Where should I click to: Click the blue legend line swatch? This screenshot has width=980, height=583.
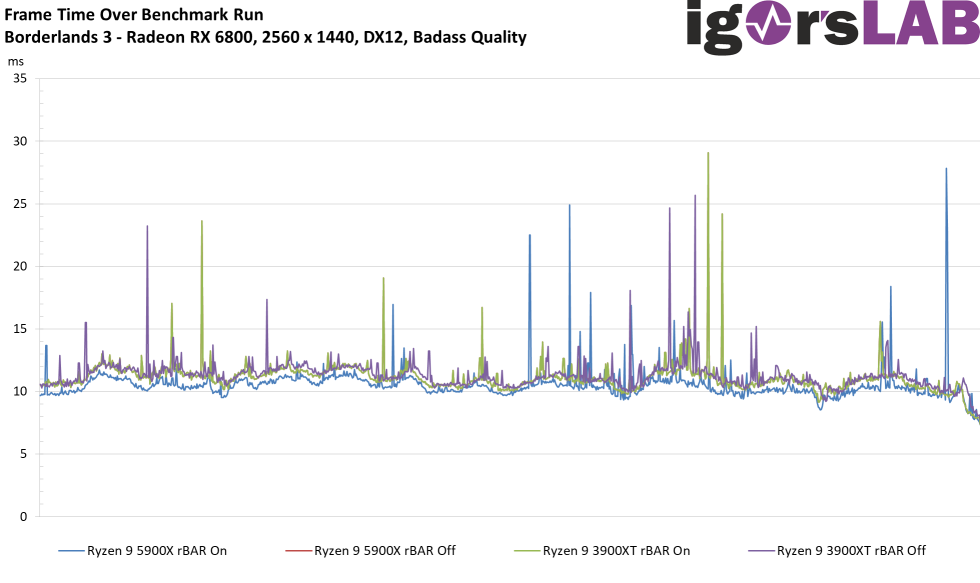[x=71, y=551]
